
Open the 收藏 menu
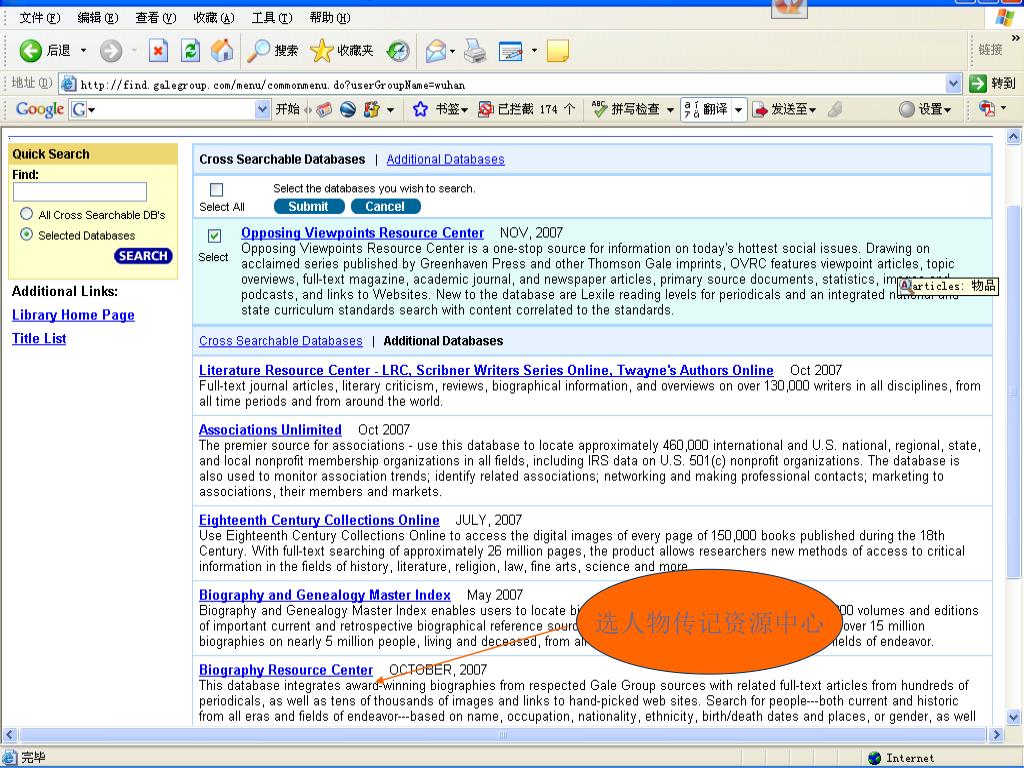tap(214, 18)
